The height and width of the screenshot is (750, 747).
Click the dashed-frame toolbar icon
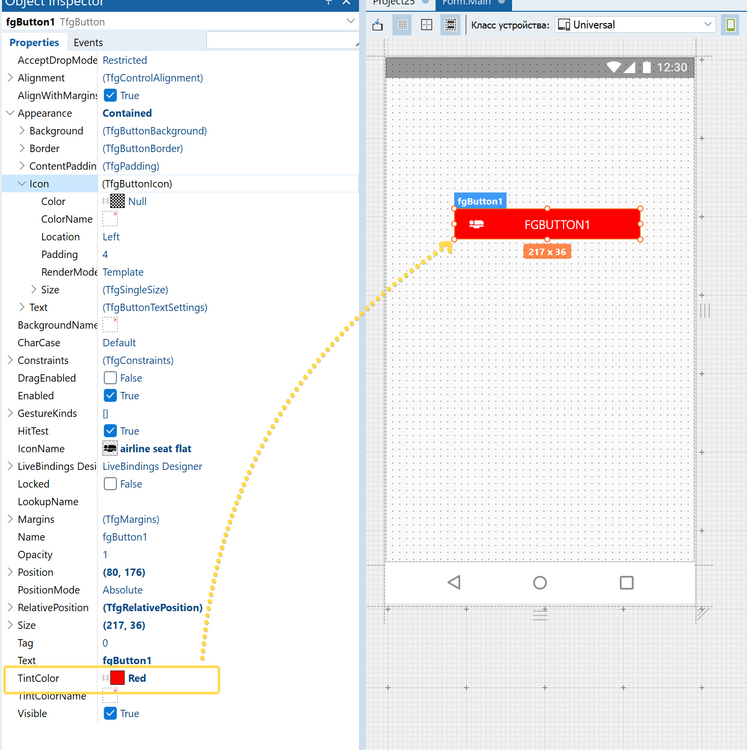(451, 25)
